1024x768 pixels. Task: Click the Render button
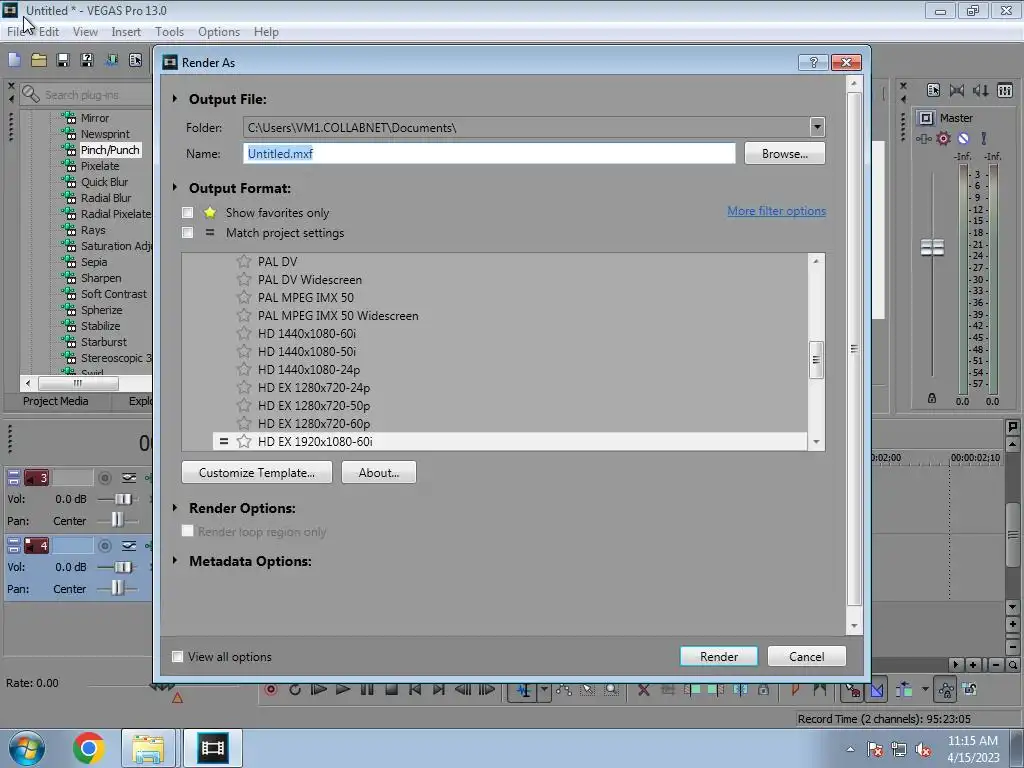tap(718, 656)
